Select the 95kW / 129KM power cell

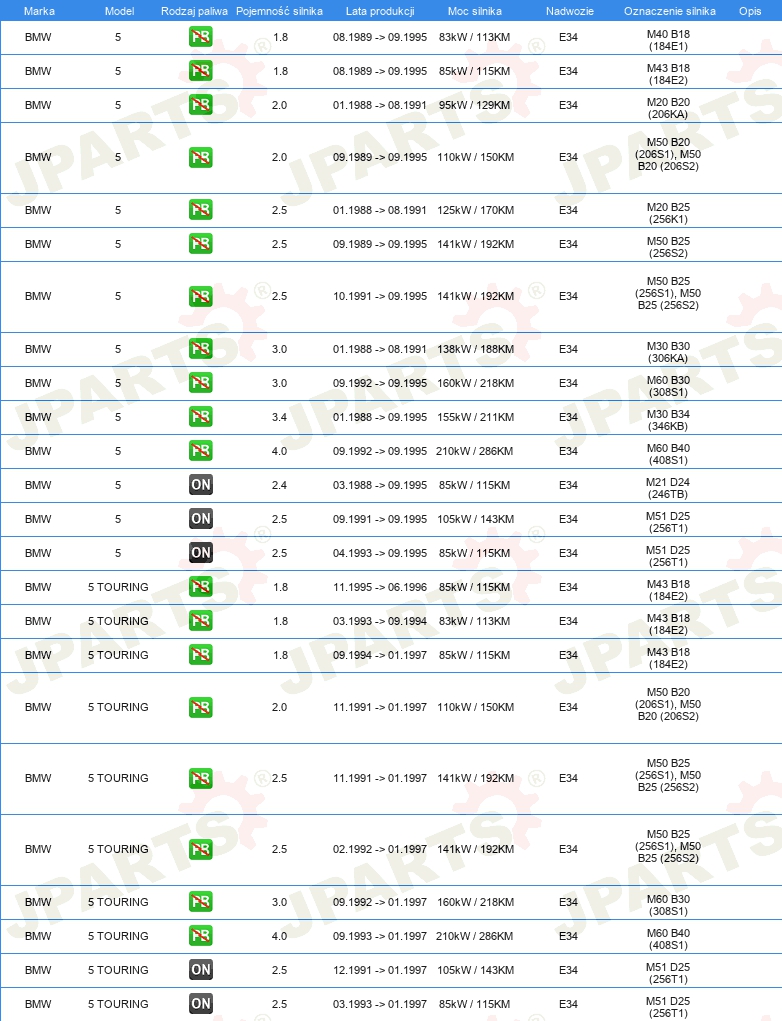[475, 105]
